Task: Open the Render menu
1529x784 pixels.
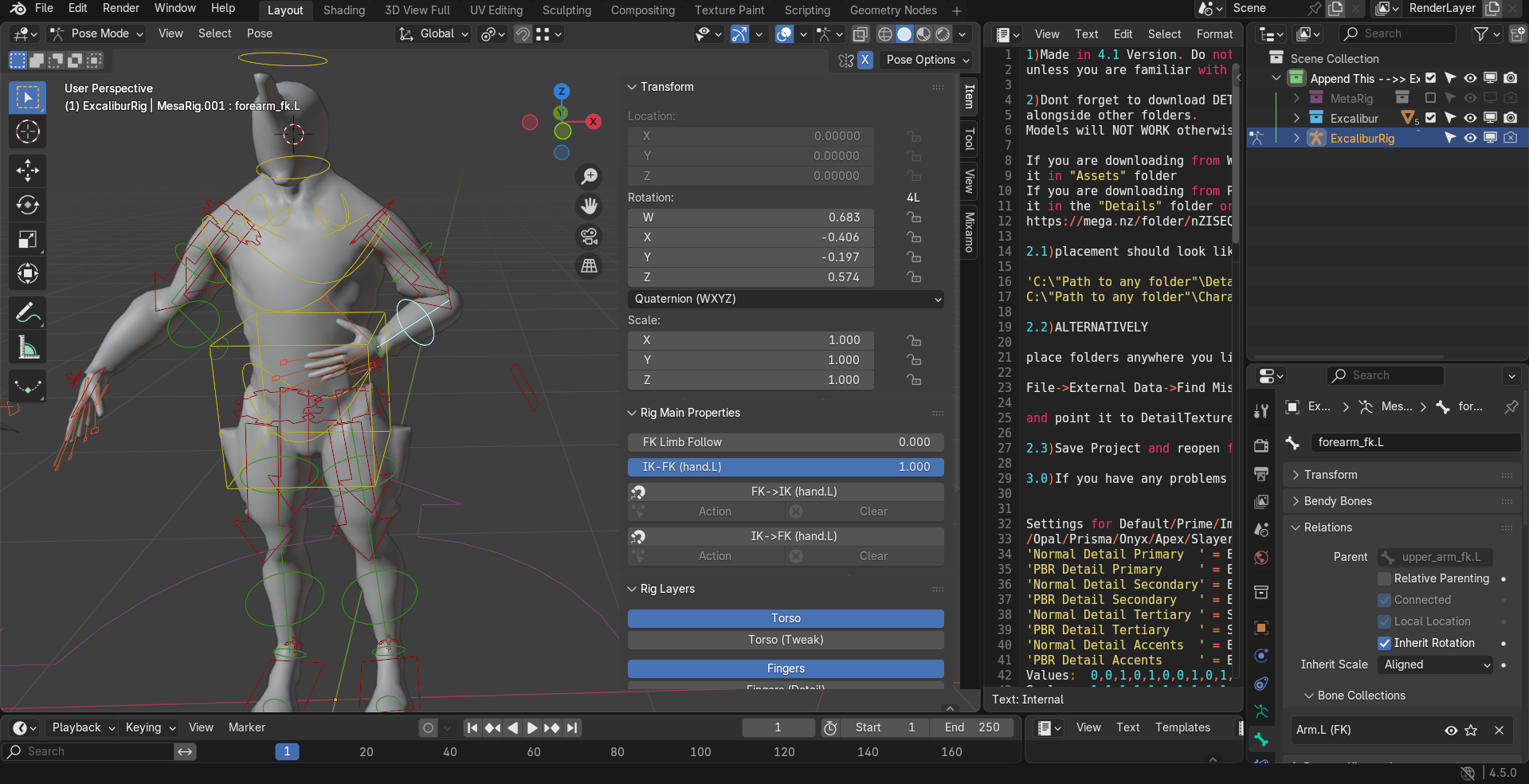Action: coord(121,8)
